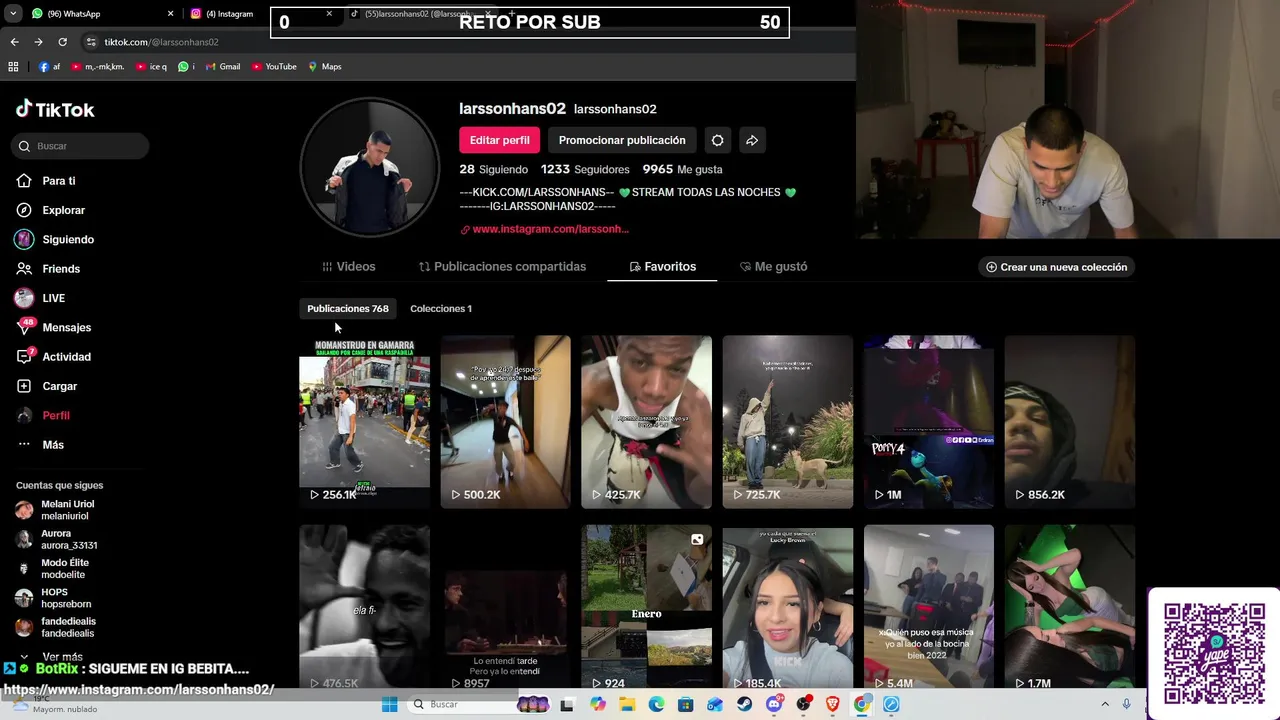Open Steam from the taskbar

(744, 704)
